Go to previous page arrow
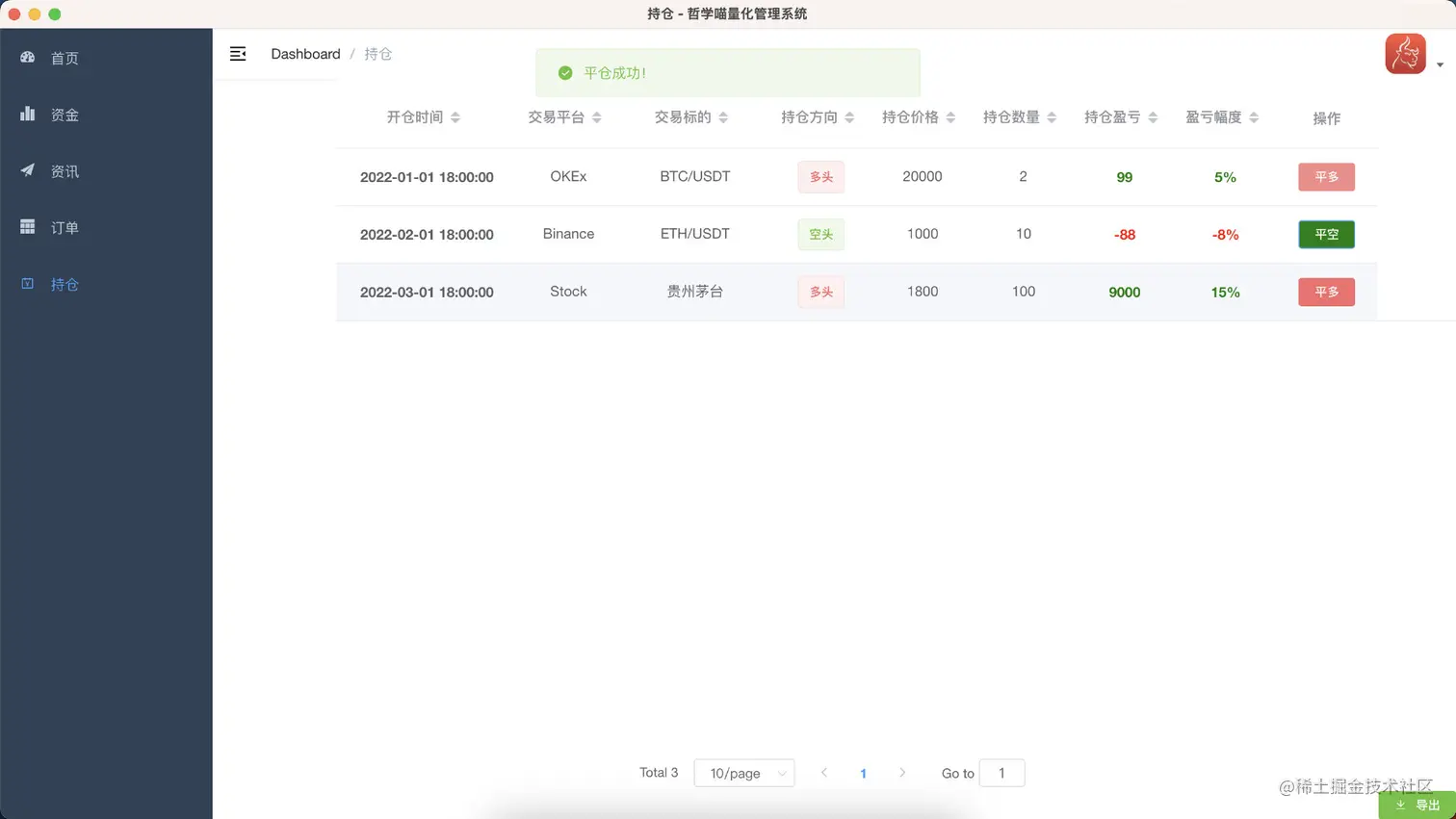1456x819 pixels. pos(824,773)
